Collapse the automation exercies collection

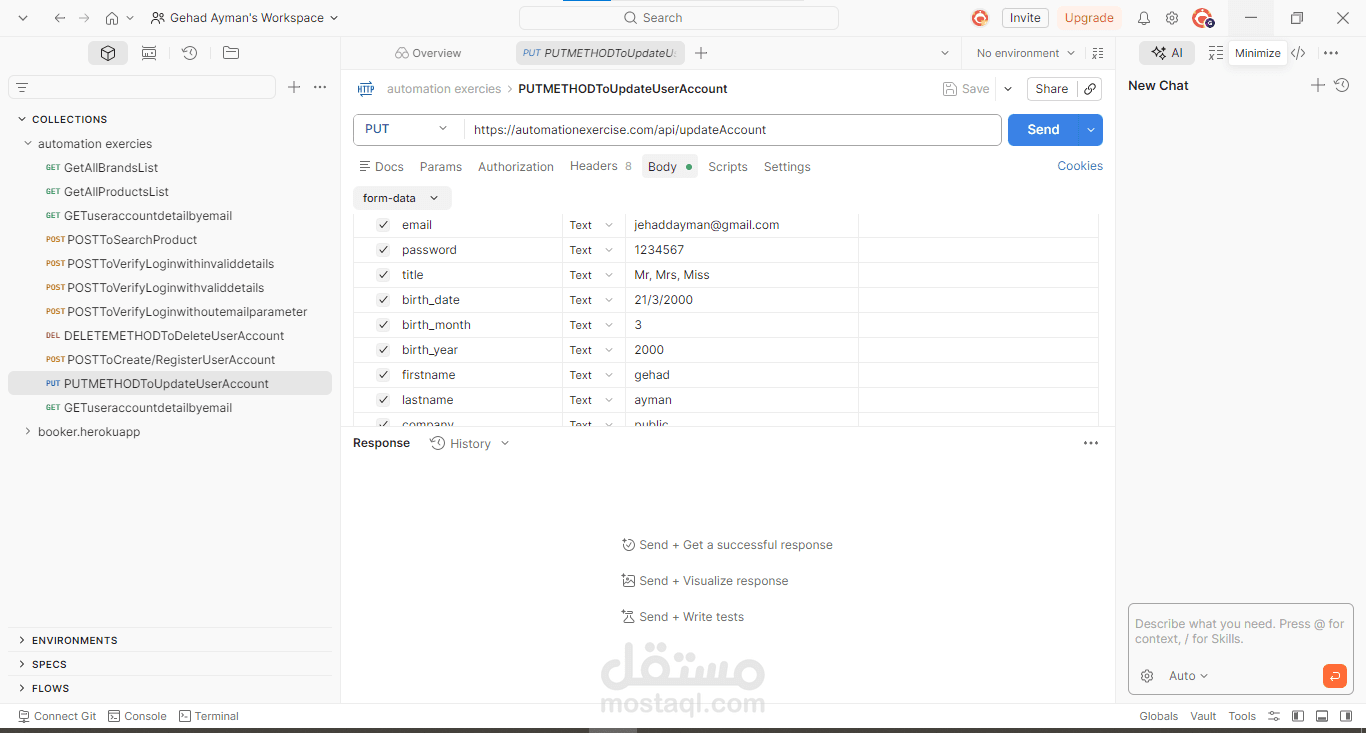28,144
